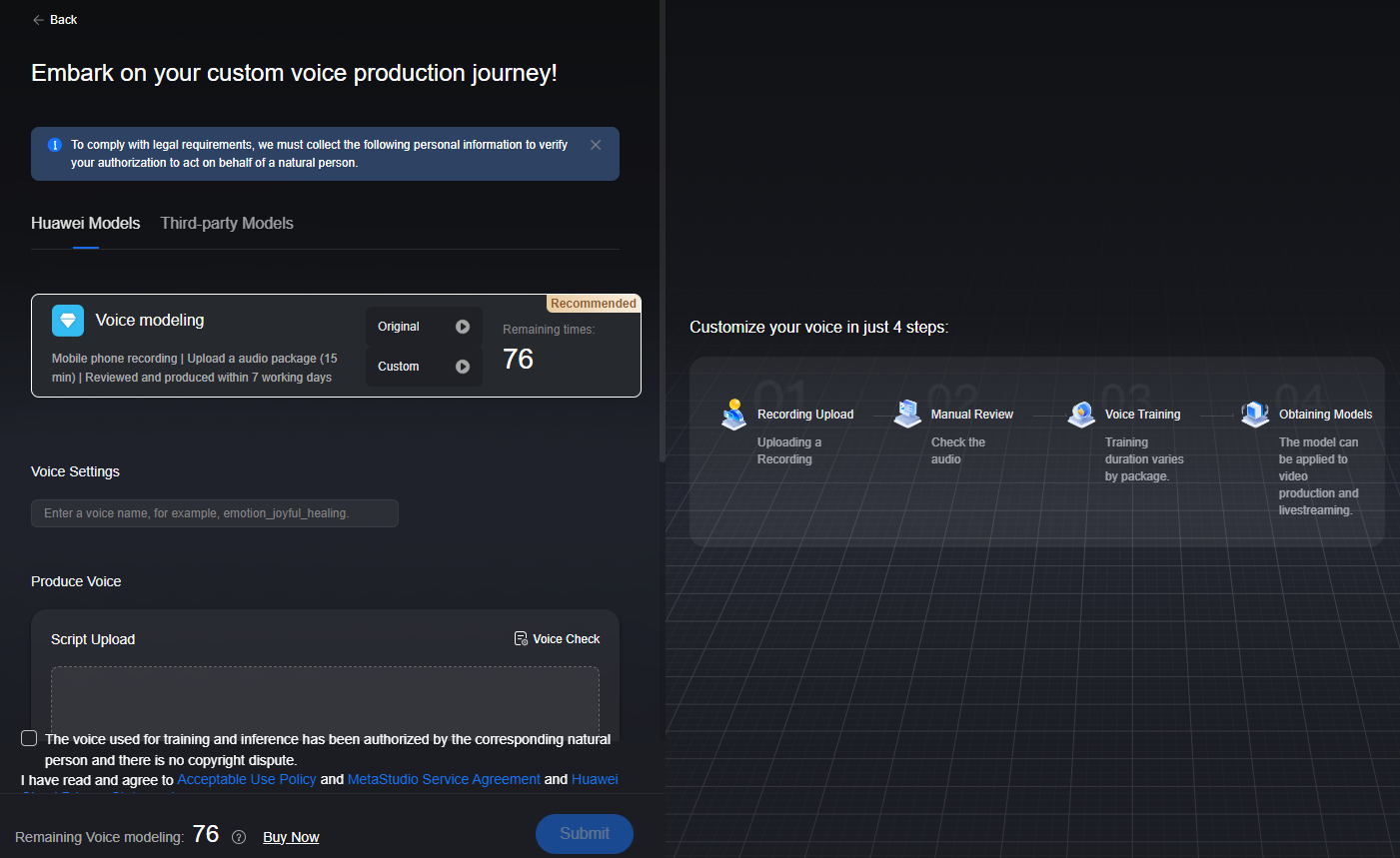Screen dimensions: 1400x858
Task: Play the Custom voice sample
Action: [x=463, y=367]
